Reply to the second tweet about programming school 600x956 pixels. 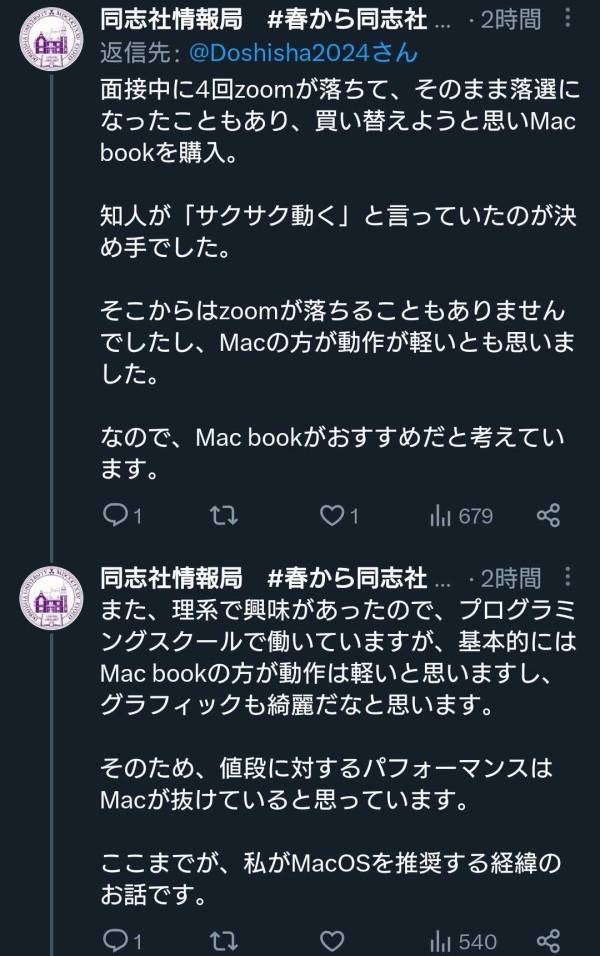pos(117,940)
